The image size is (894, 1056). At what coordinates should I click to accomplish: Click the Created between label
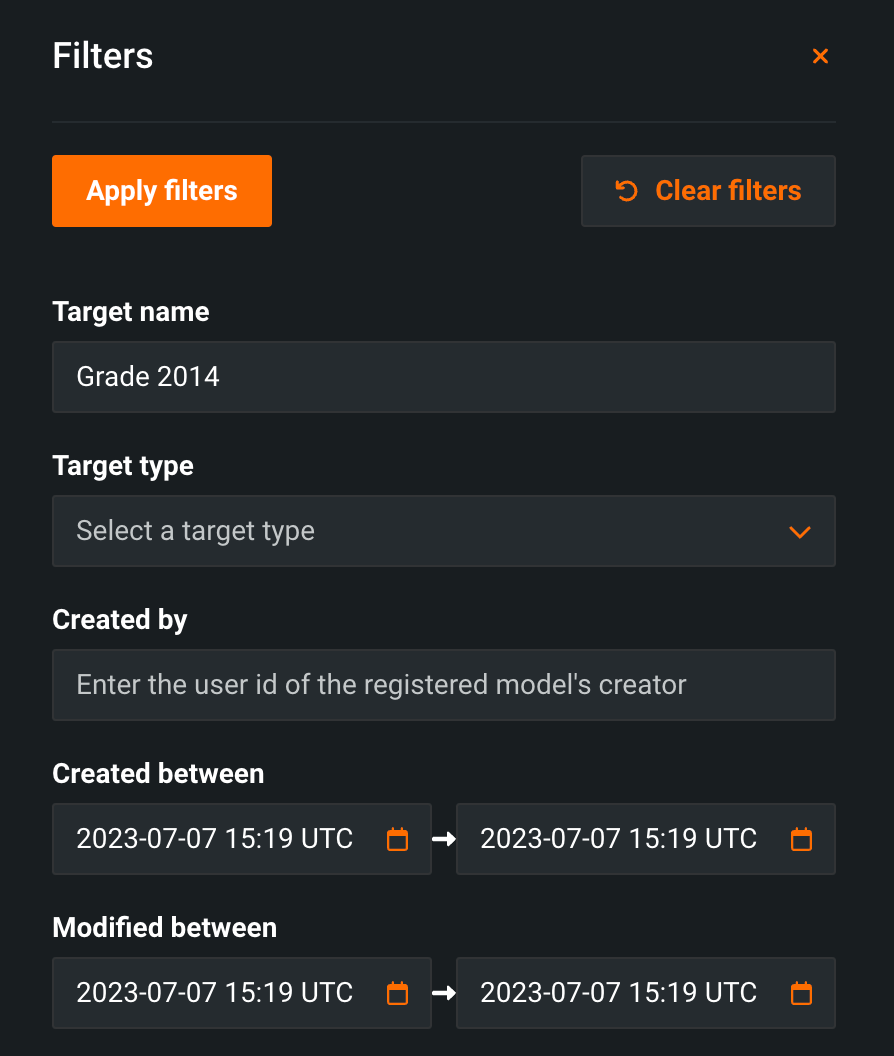(158, 774)
